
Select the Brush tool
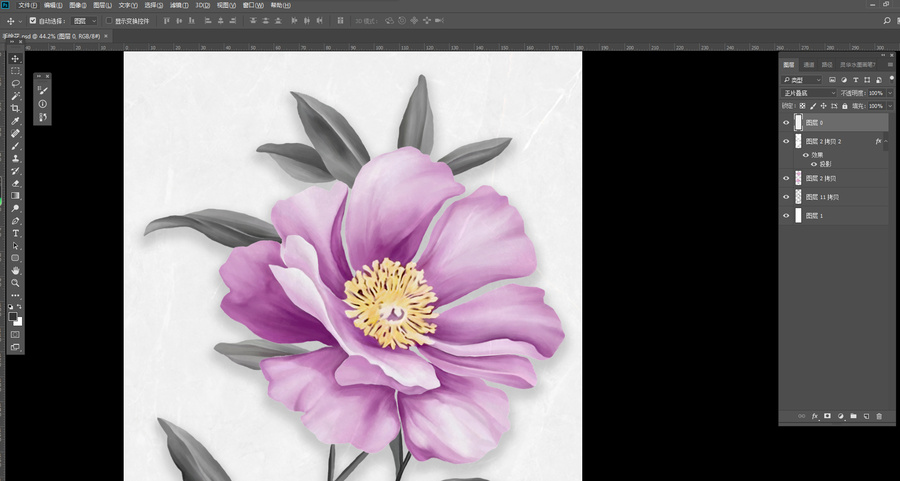click(15, 146)
